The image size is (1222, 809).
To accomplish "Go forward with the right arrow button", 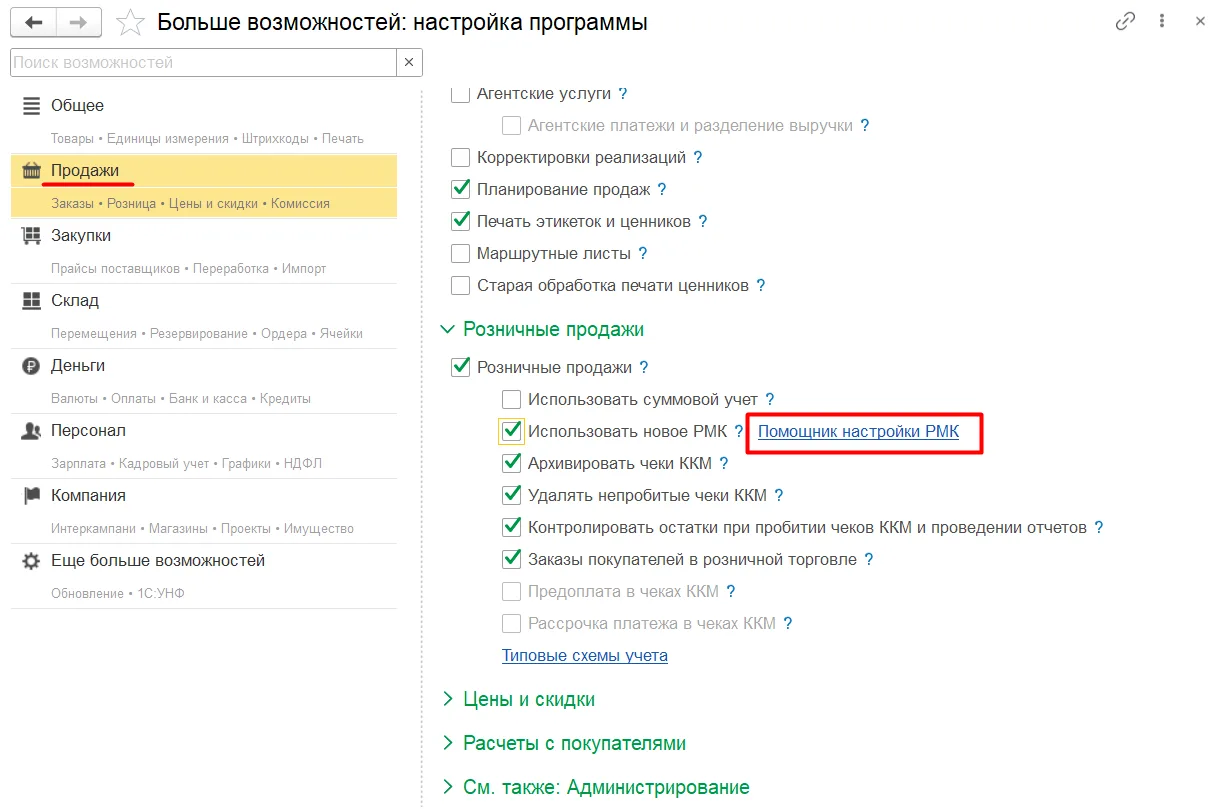I will (x=77, y=21).
